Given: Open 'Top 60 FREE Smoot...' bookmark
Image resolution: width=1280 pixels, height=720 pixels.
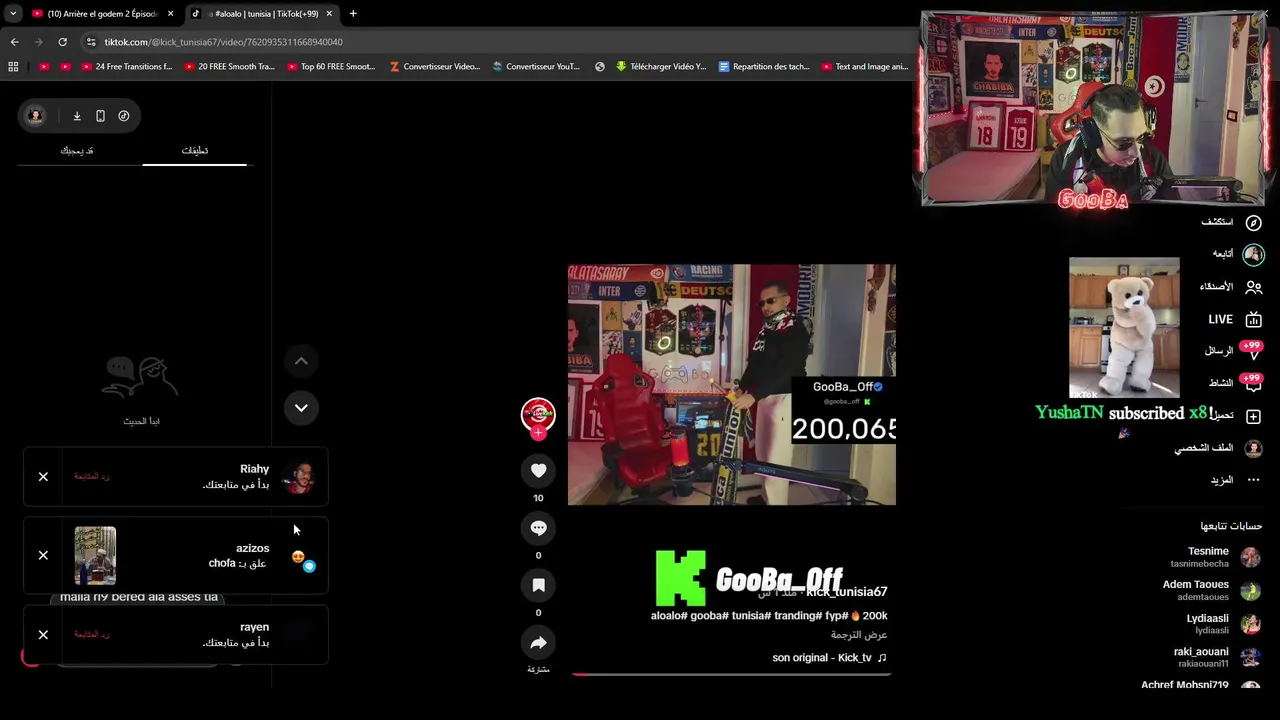Looking at the screenshot, I should tap(331, 67).
